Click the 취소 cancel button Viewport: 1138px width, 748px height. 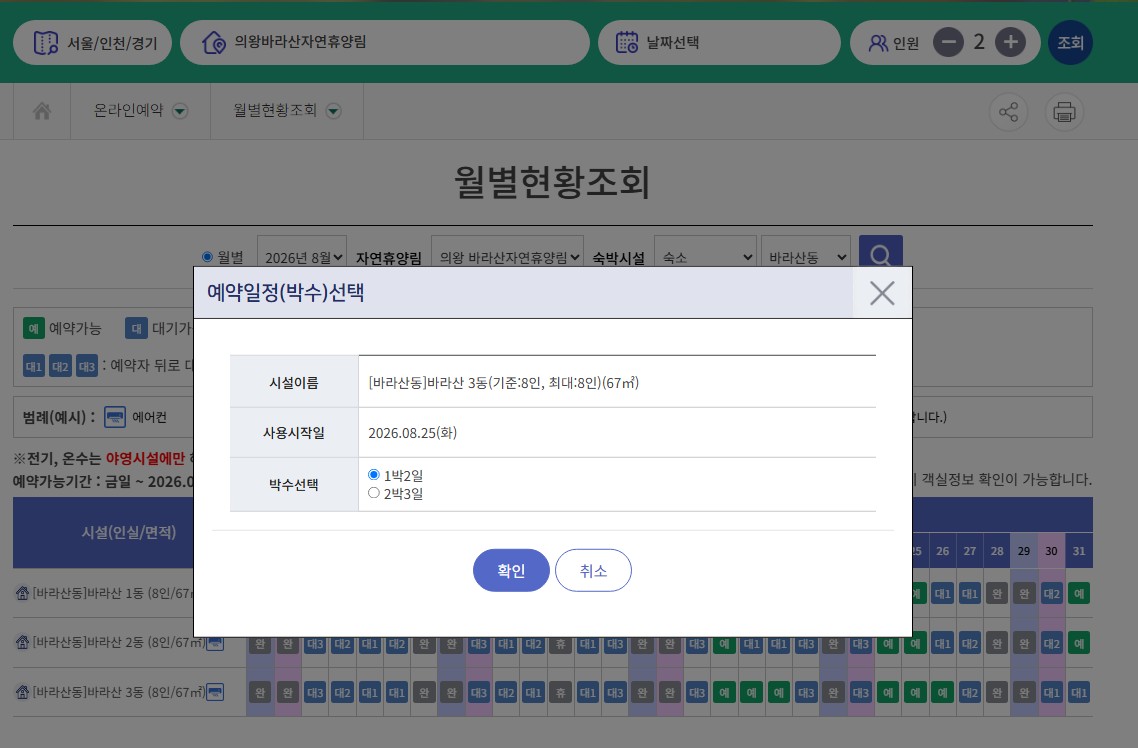(x=593, y=570)
